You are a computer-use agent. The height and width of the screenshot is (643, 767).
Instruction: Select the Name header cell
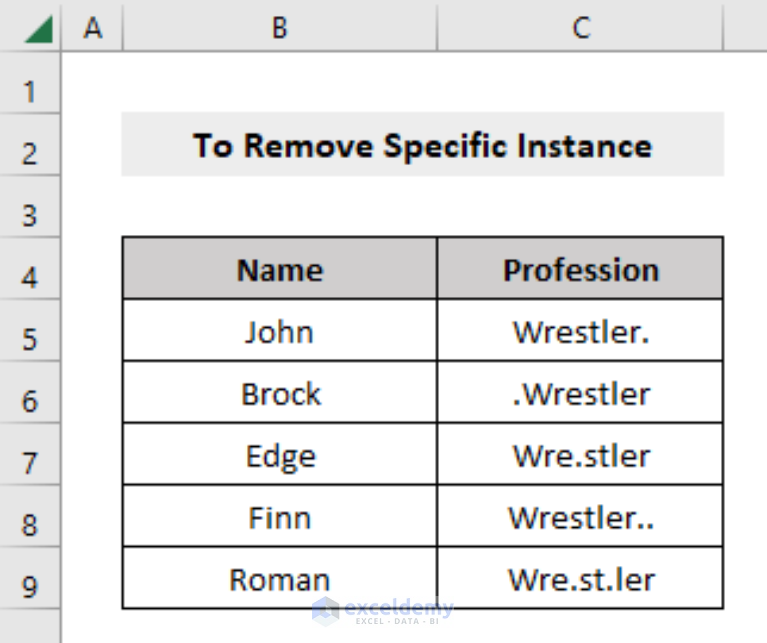click(280, 268)
